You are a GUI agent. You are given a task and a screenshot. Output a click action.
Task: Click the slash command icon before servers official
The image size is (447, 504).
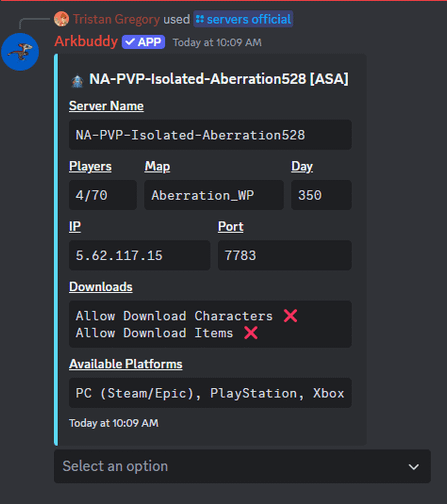[x=200, y=19]
